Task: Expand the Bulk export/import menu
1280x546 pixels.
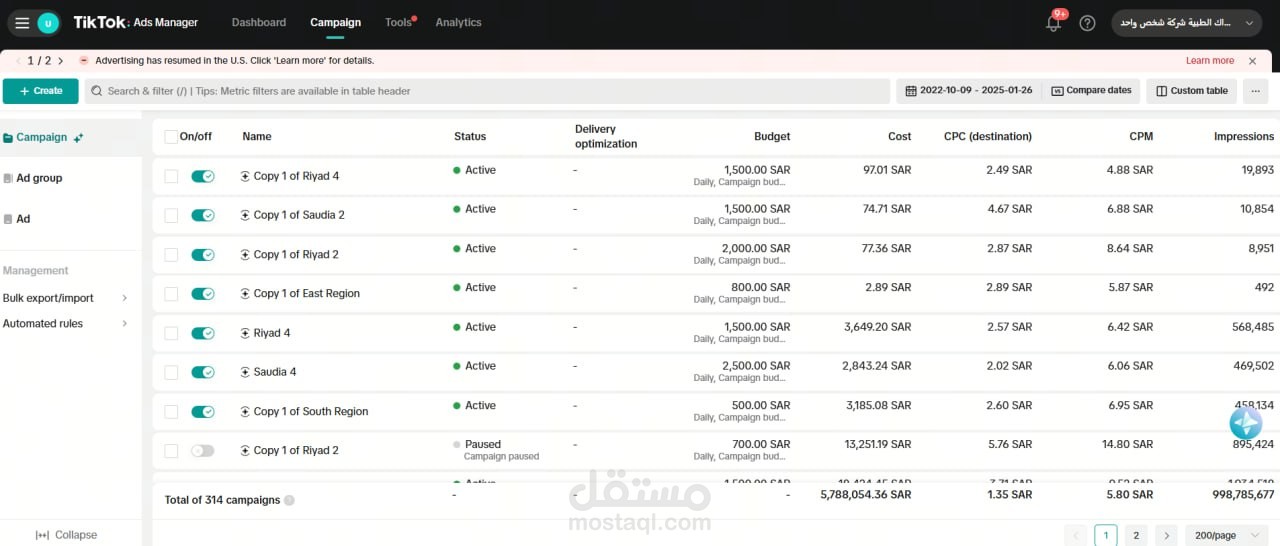Action: tap(66, 298)
